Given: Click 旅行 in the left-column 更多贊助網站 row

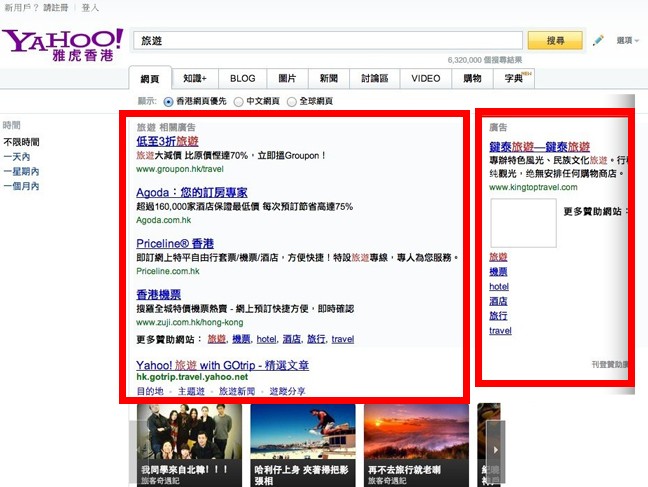Looking at the screenshot, I should click(x=316, y=339).
